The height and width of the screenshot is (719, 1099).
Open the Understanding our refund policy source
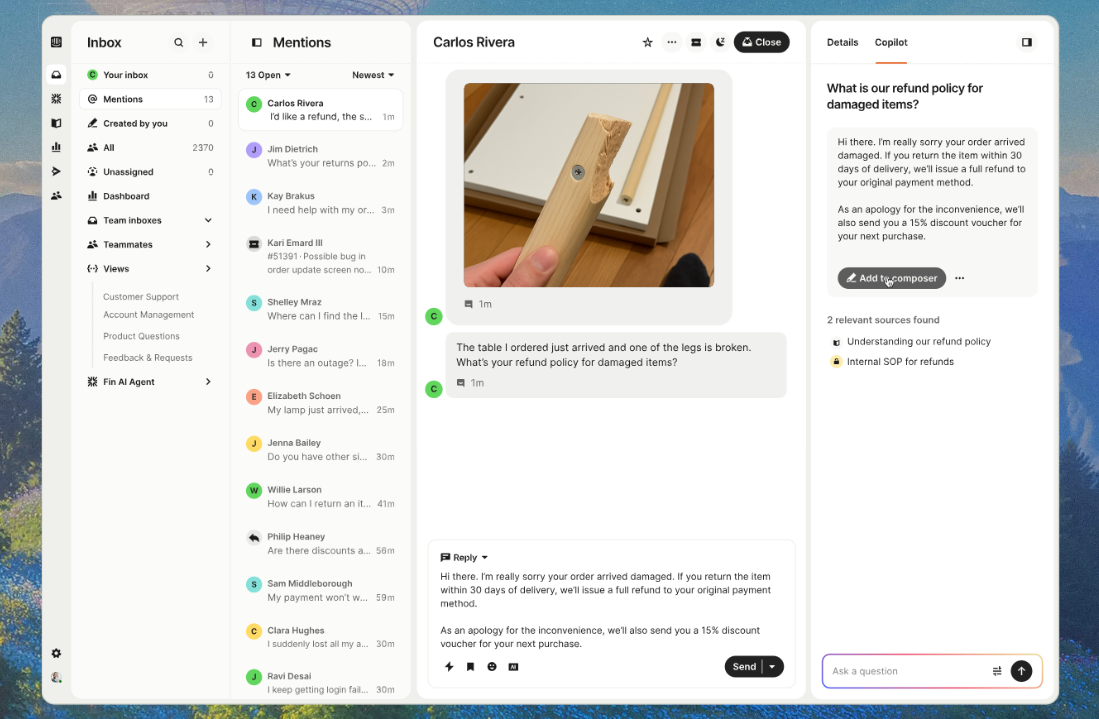click(x=918, y=342)
